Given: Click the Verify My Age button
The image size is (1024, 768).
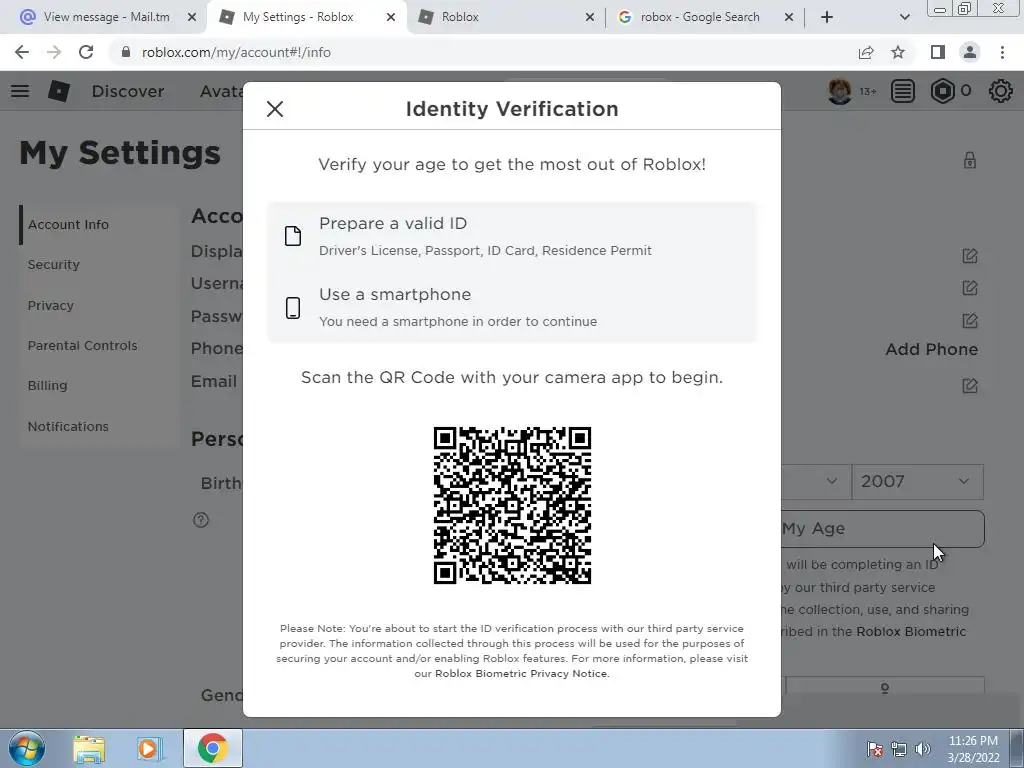Looking at the screenshot, I should (883, 529).
